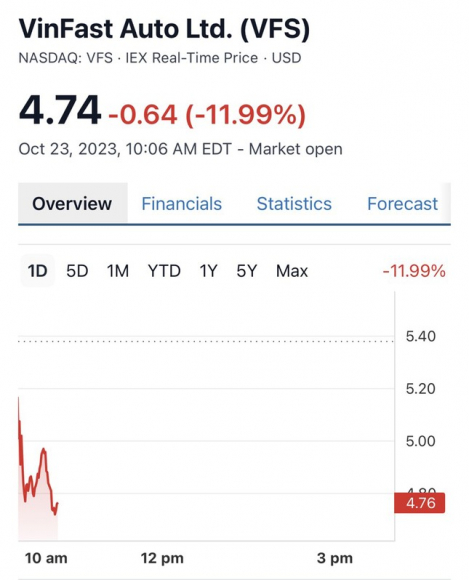Select the Overview tab
The width and height of the screenshot is (469, 580).
tap(72, 204)
